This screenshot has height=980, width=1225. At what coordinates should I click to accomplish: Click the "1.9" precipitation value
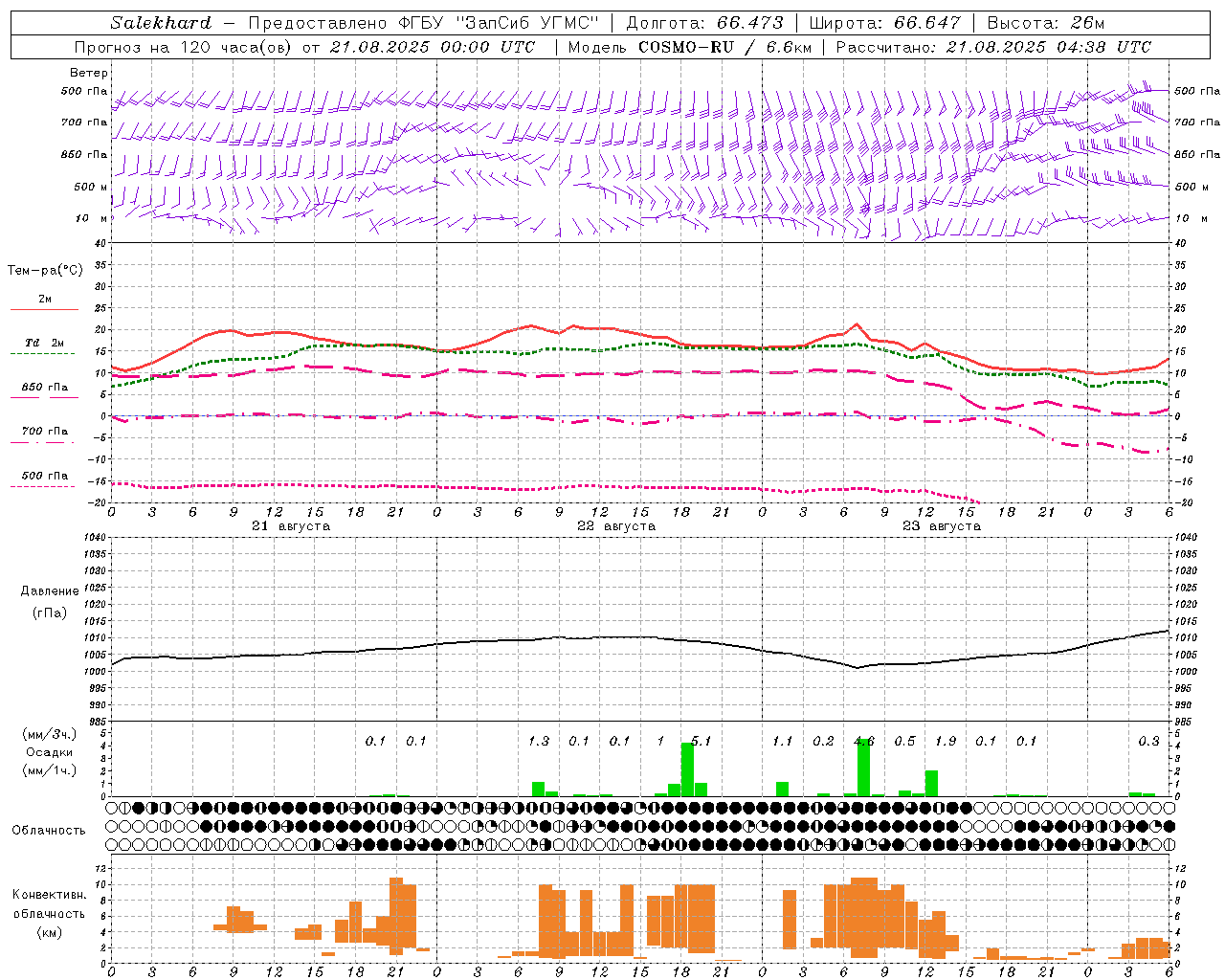(x=946, y=741)
